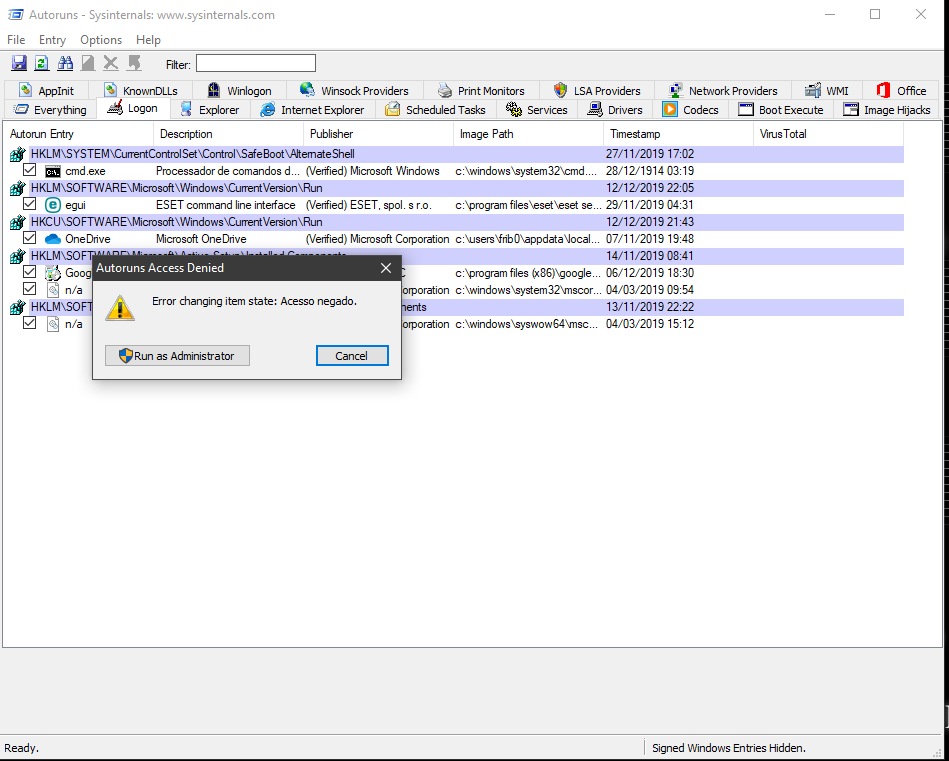Click the Delete X toolbar icon
The height and width of the screenshot is (761, 949).
click(111, 62)
